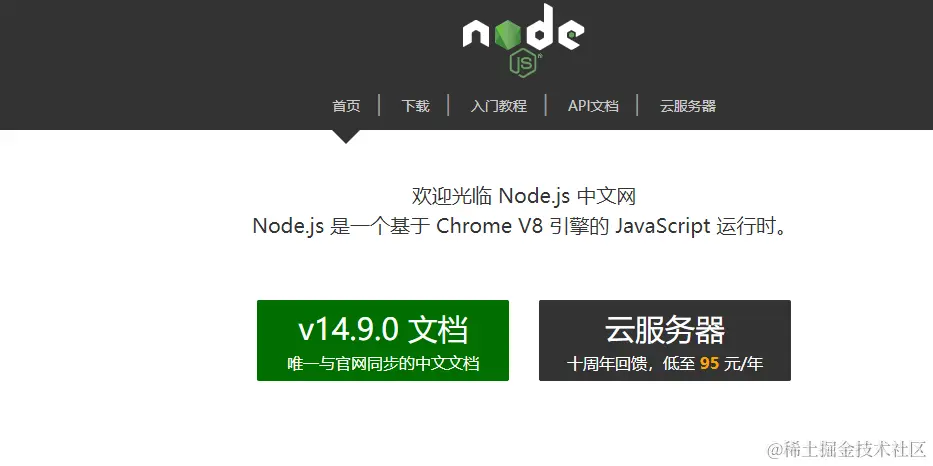The image size is (933, 466).
Task: Click the dark 云服务器 promotion button
Action: coord(665,340)
